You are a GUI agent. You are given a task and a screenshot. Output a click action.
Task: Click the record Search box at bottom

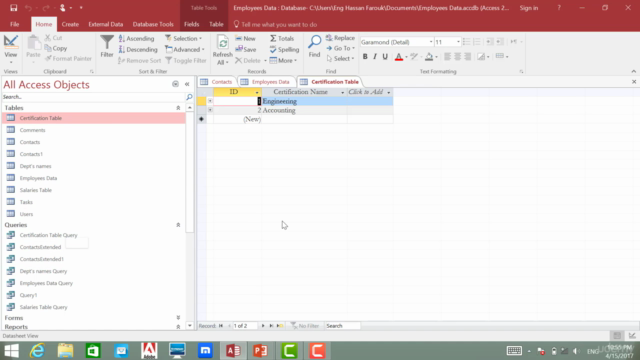pyautogui.click(x=342, y=326)
